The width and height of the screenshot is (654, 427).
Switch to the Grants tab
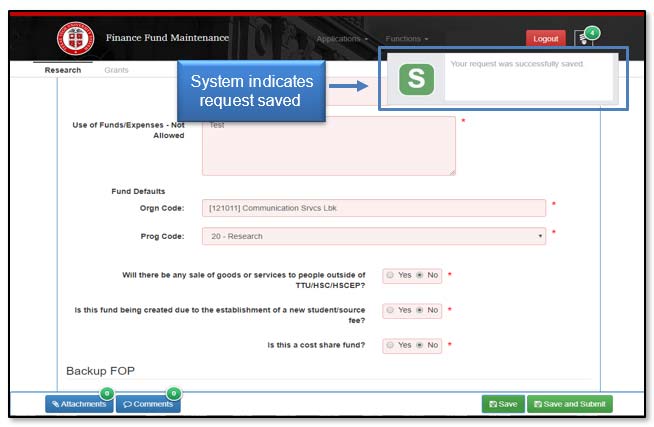pos(116,70)
